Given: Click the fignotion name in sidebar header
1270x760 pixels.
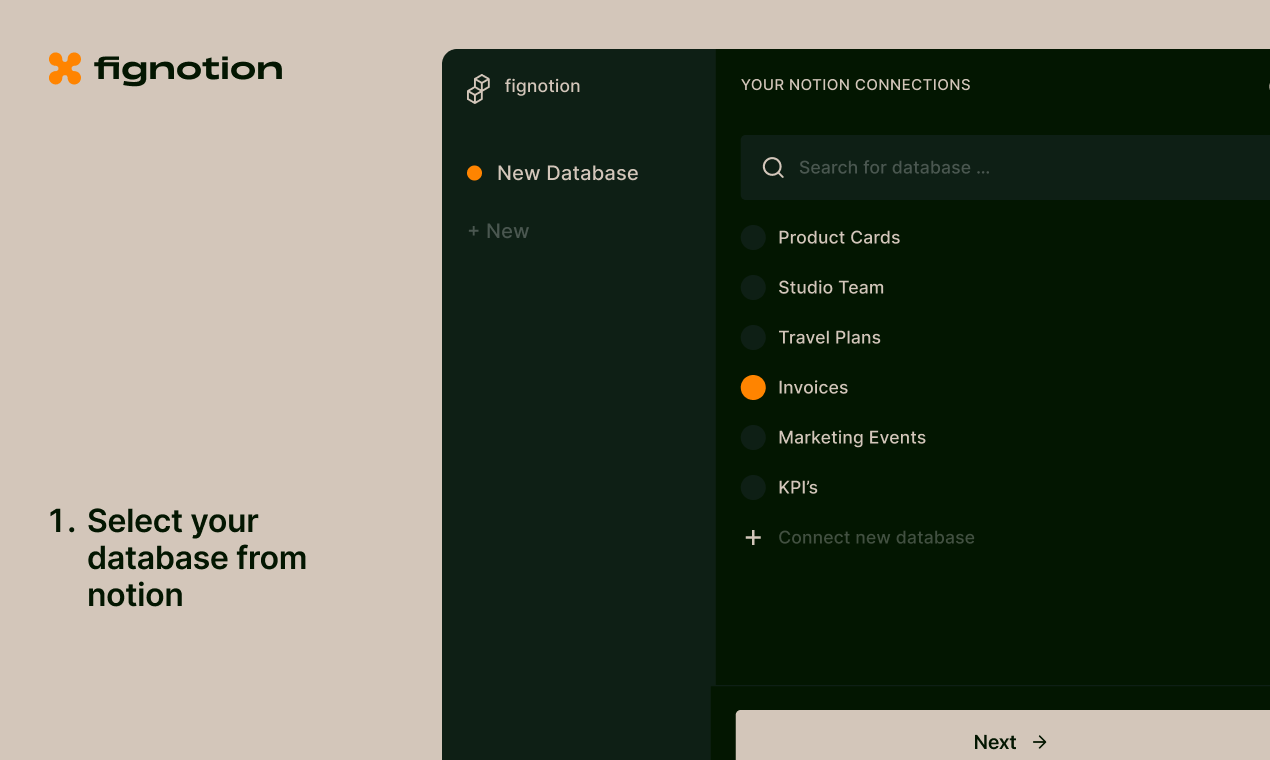Looking at the screenshot, I should point(542,86).
